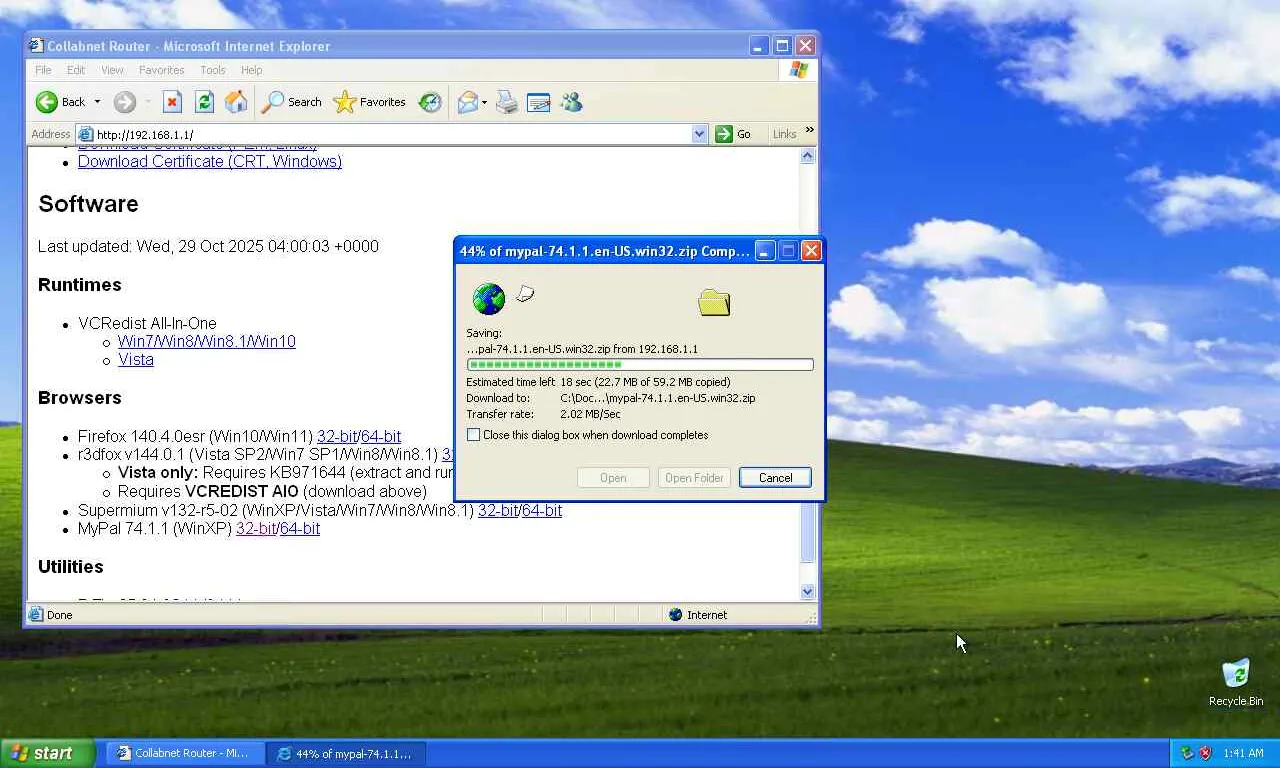Show the History clock icon panel

[x=430, y=102]
